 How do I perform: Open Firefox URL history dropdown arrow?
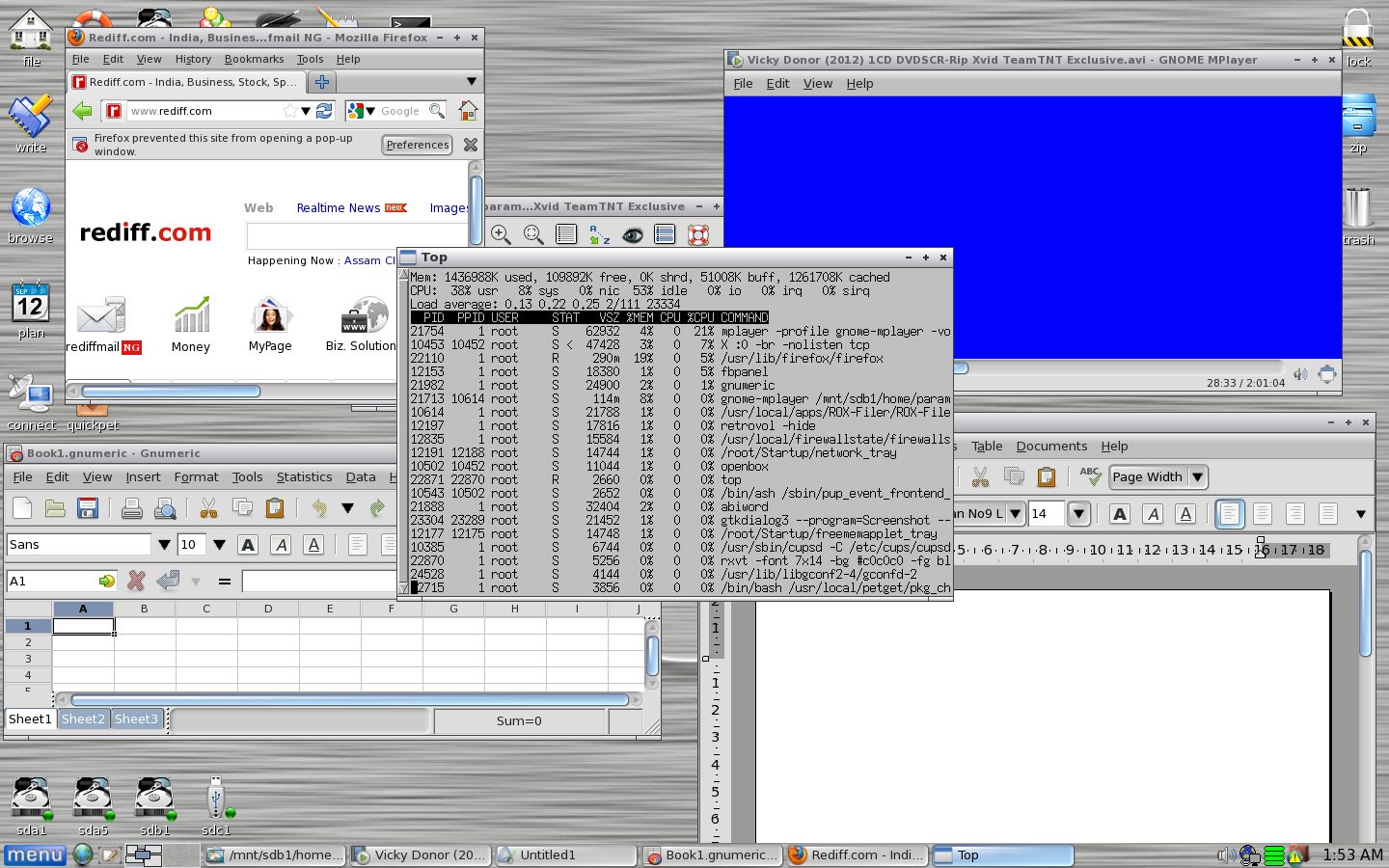(x=306, y=111)
